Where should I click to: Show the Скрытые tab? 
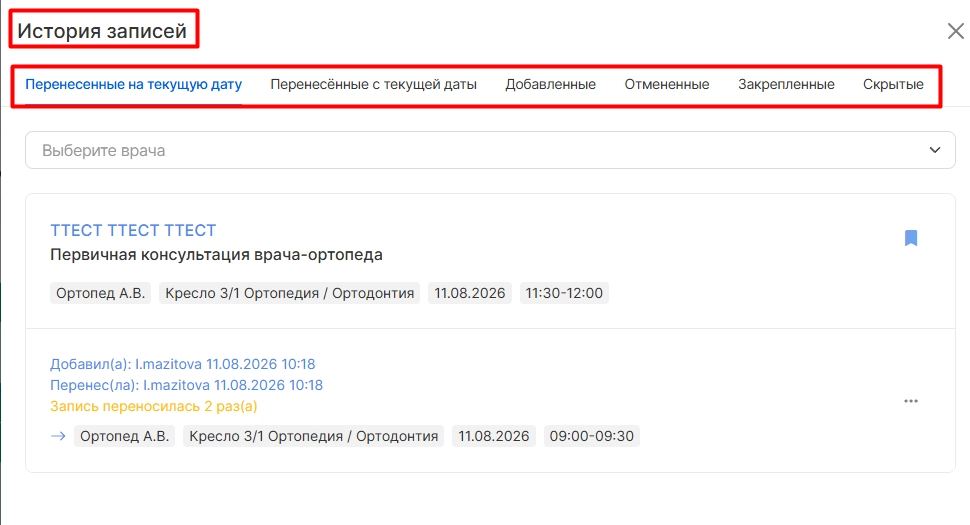pyautogui.click(x=893, y=84)
